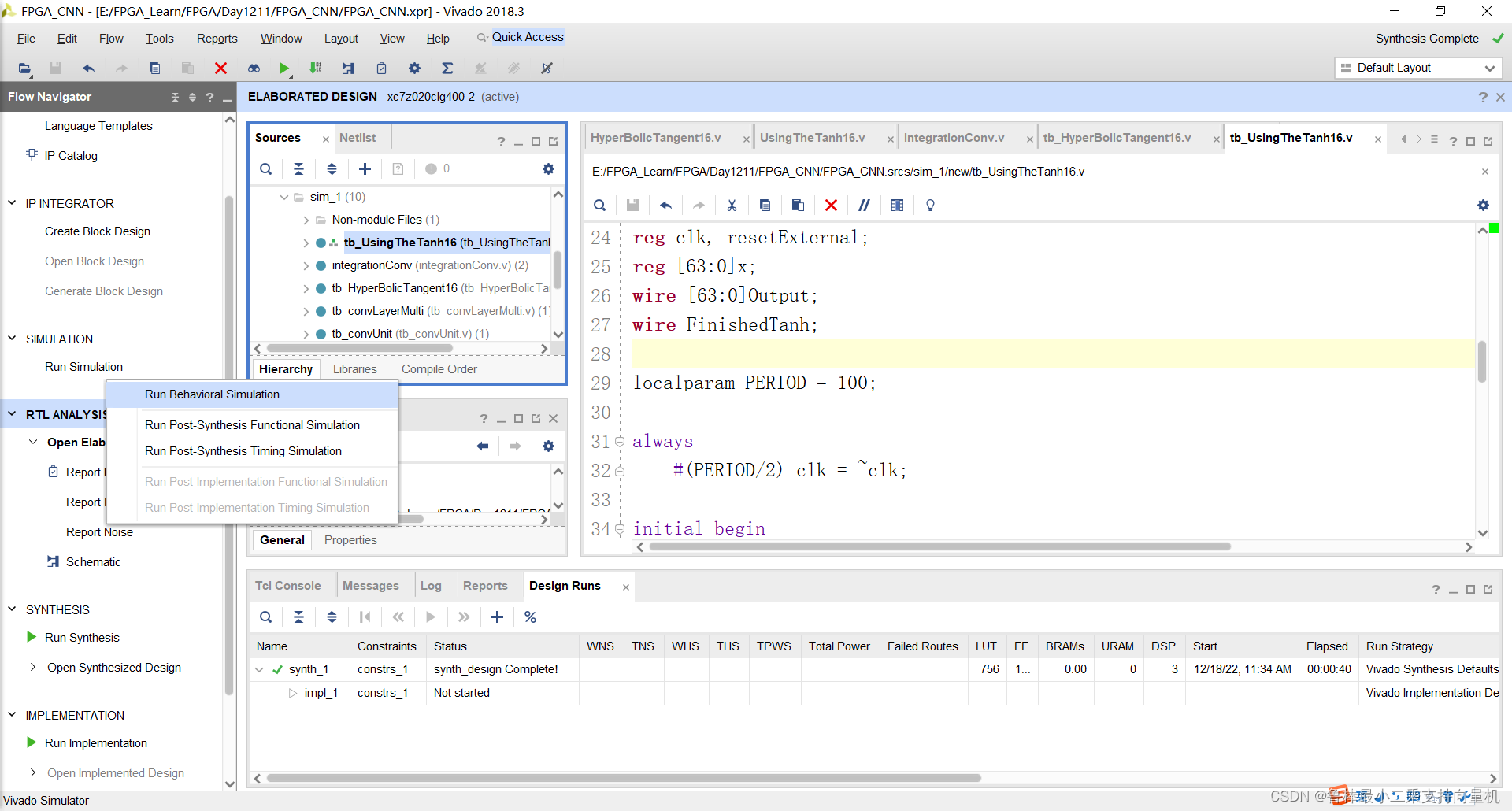
Task: Switch to the integrationConv.v editor tab
Action: tap(954, 138)
